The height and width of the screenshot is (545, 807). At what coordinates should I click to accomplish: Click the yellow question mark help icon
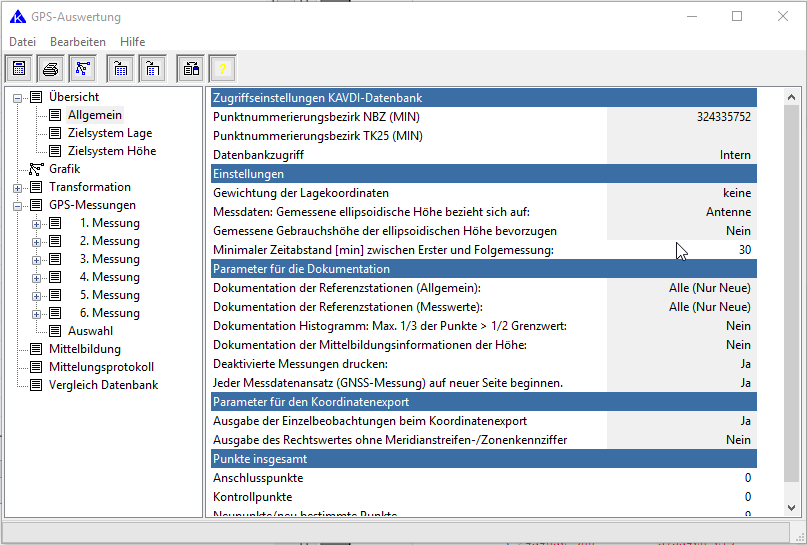coord(222,69)
